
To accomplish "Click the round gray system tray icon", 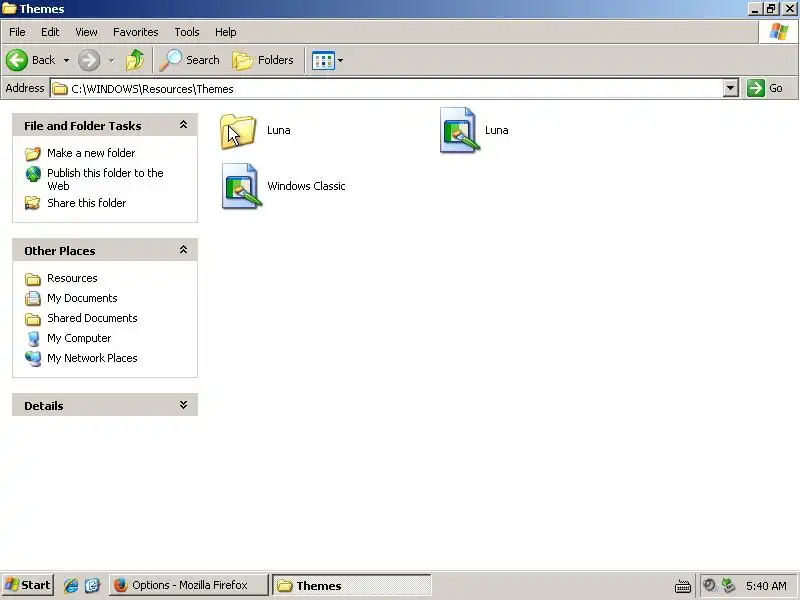I will (x=709, y=584).
